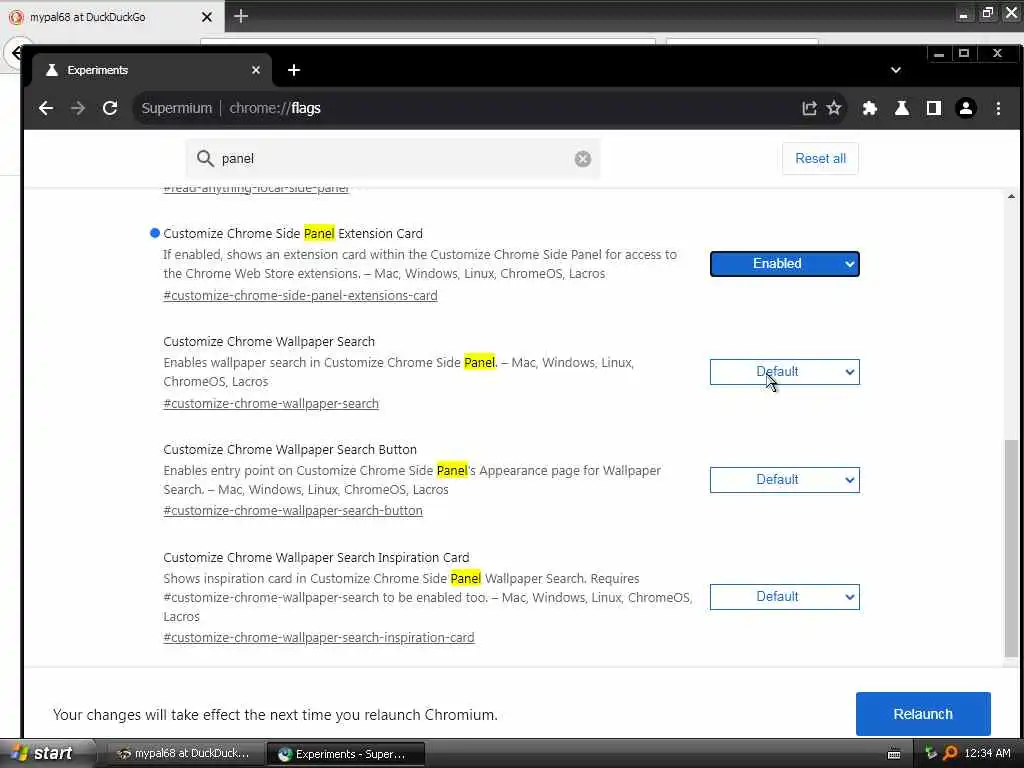Open #customize-chrome-wallpaper-search-inspiration-card link
This screenshot has height=768, width=1024.
[319, 637]
